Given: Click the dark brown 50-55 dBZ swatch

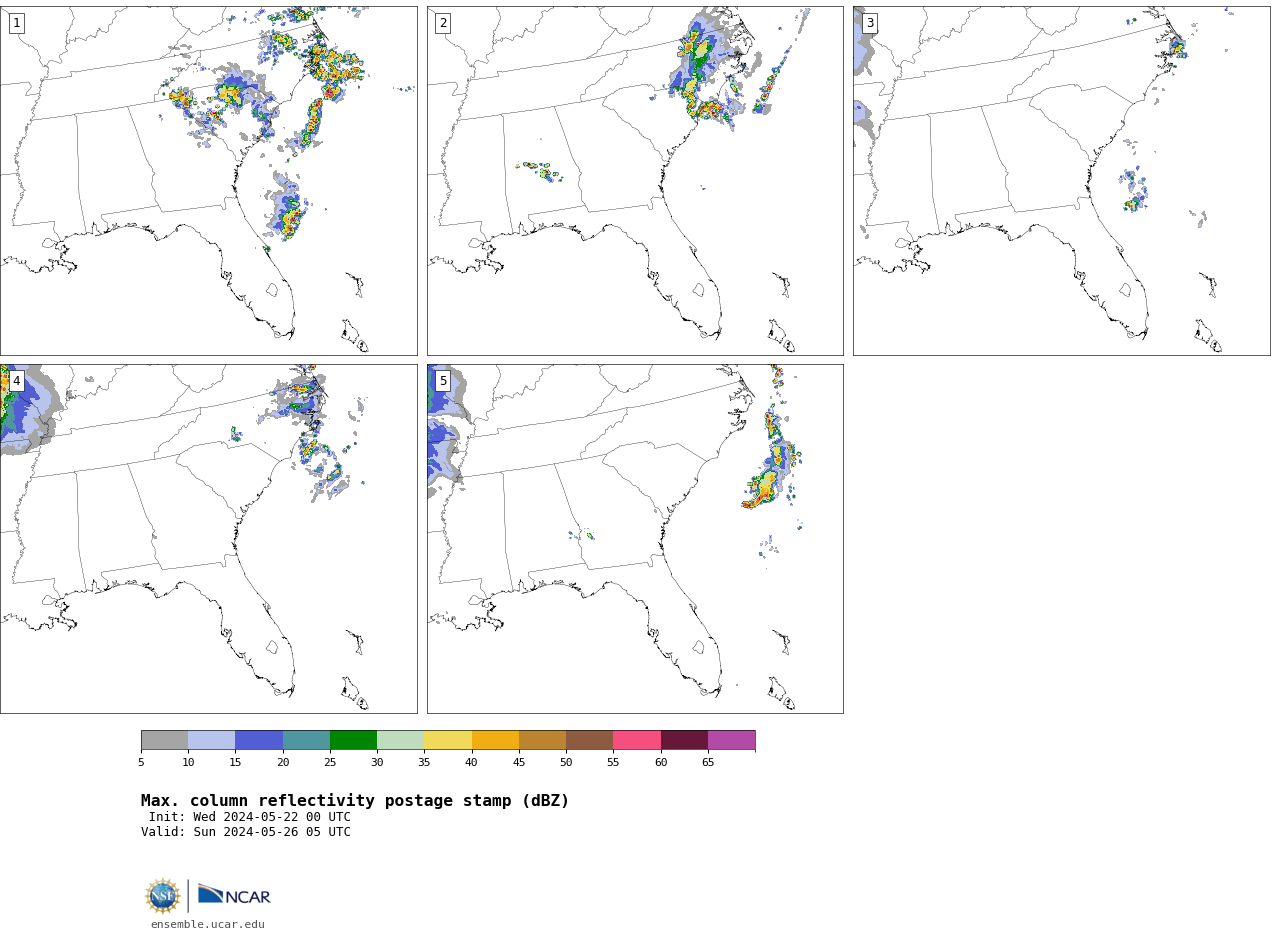Looking at the screenshot, I should pyautogui.click(x=589, y=740).
